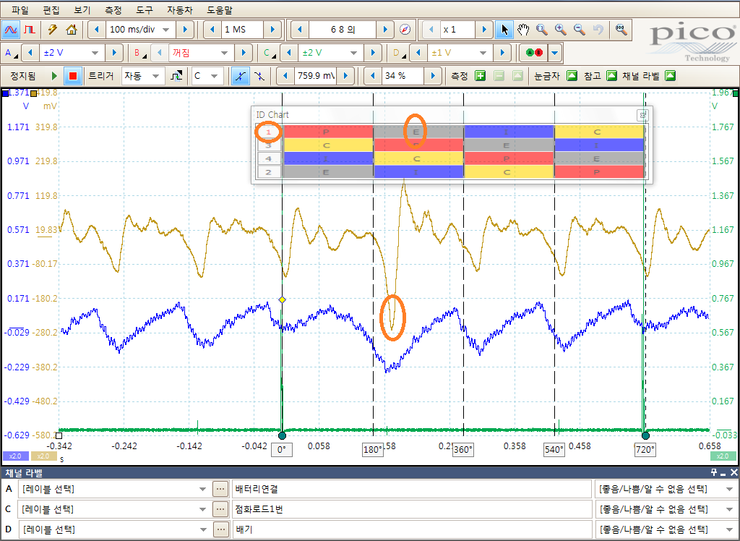Open 측정 menu
Screen dimensions: 740x541
coord(113,10)
